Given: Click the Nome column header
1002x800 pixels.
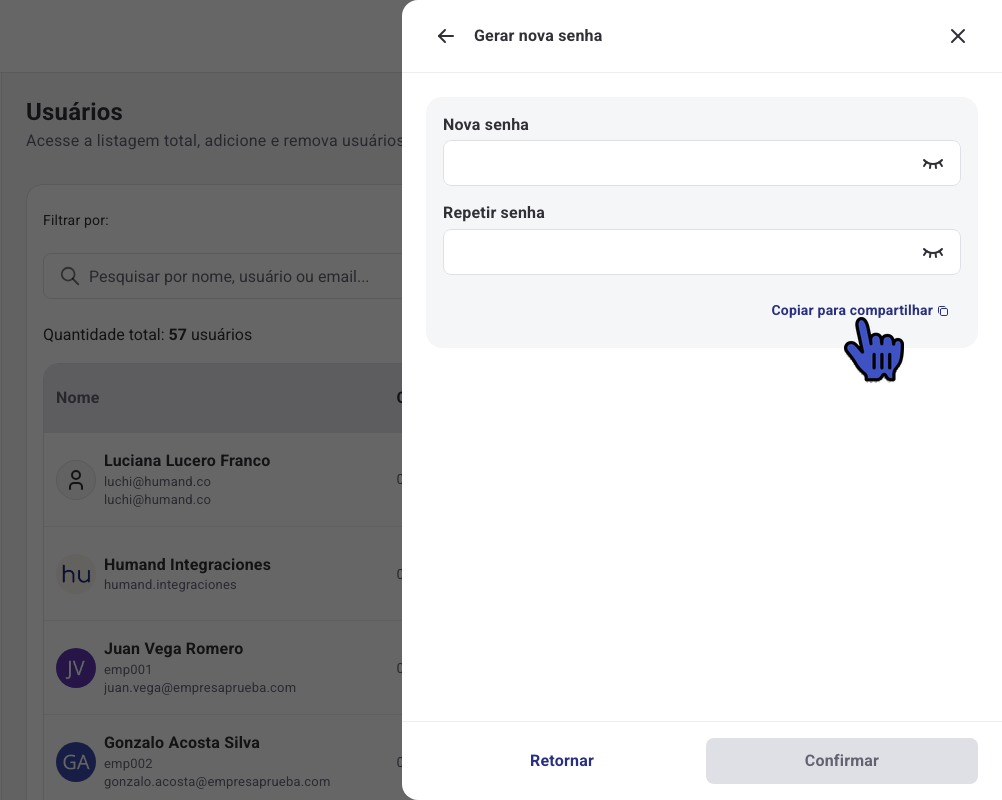Looking at the screenshot, I should pyautogui.click(x=77, y=397).
